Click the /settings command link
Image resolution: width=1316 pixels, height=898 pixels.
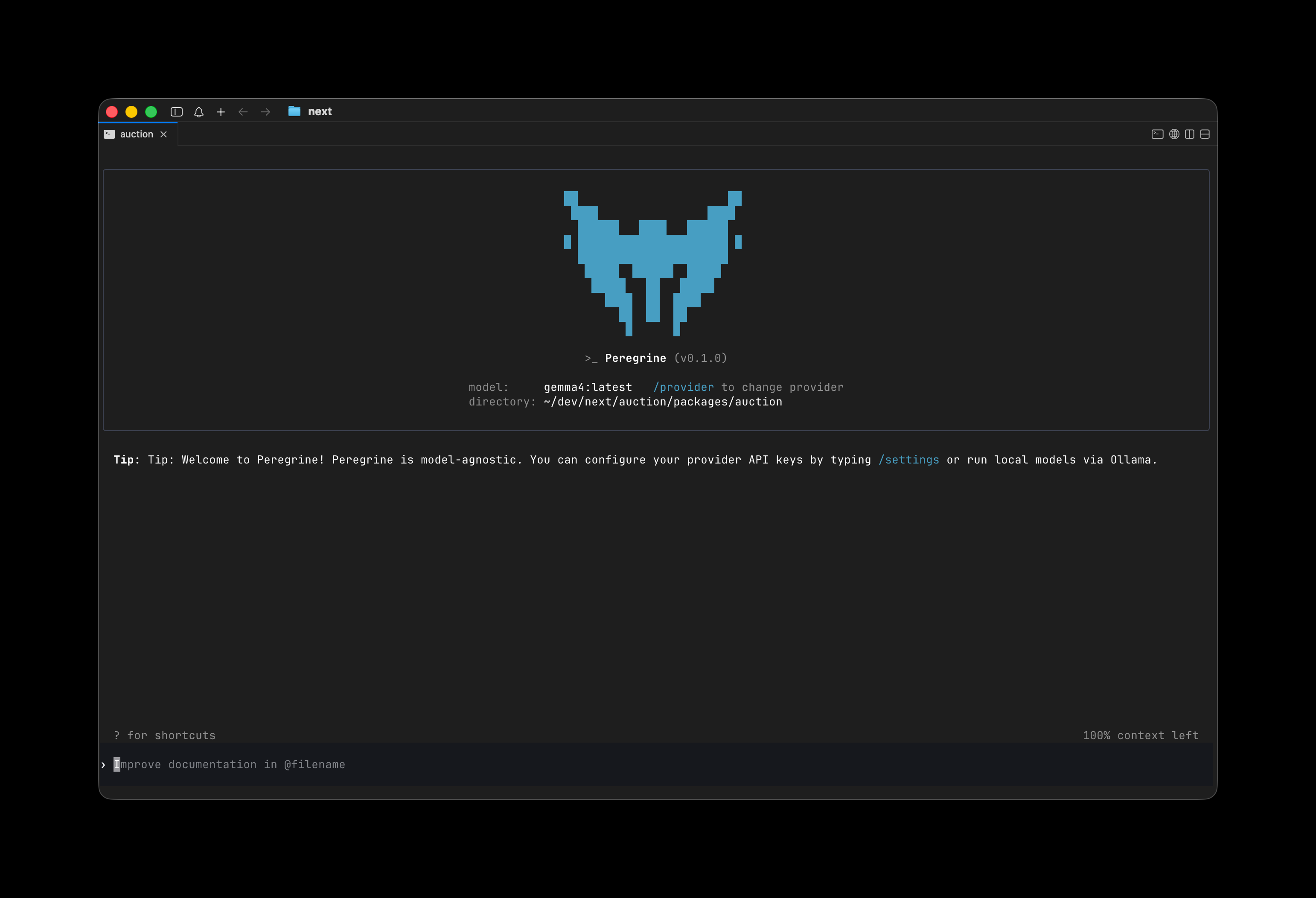pyautogui.click(x=908, y=460)
